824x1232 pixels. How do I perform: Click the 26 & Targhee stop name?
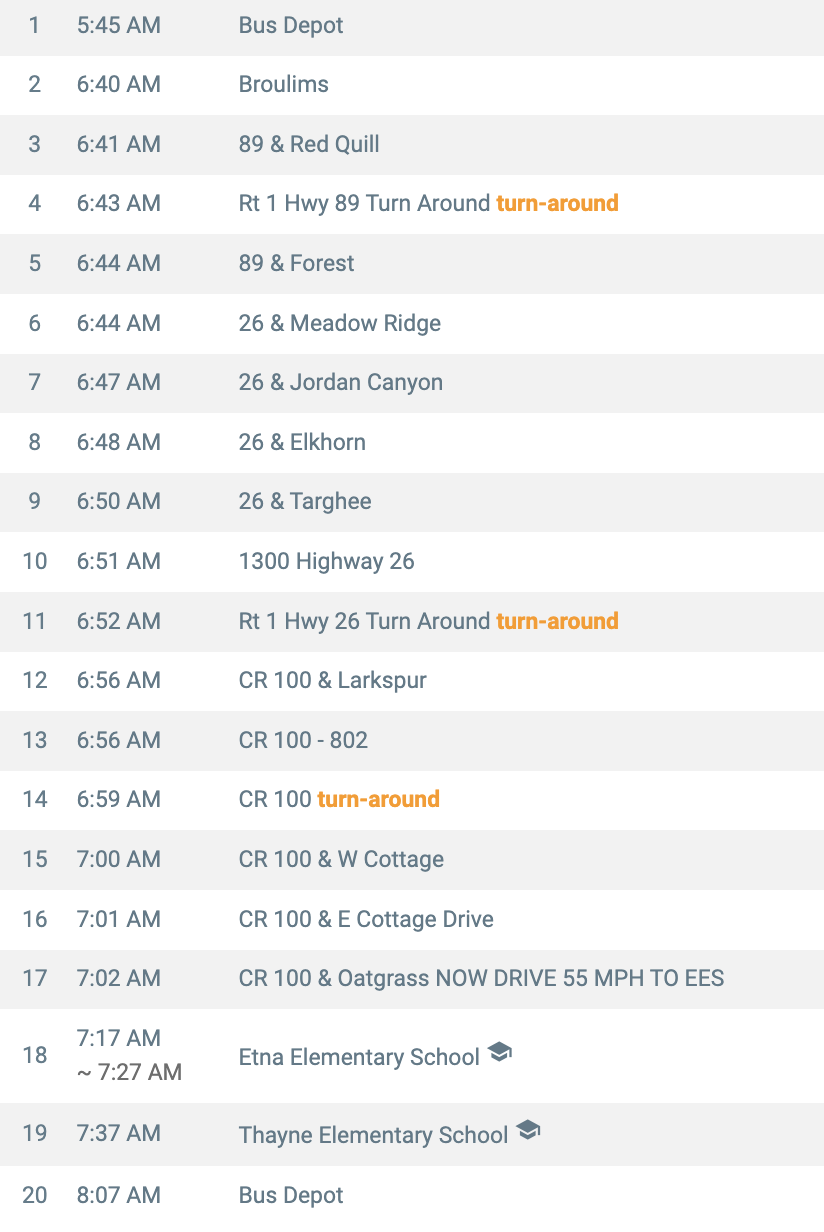[304, 501]
